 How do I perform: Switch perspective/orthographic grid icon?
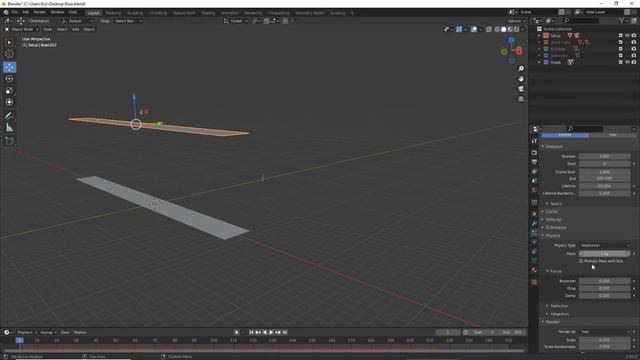(x=521, y=99)
